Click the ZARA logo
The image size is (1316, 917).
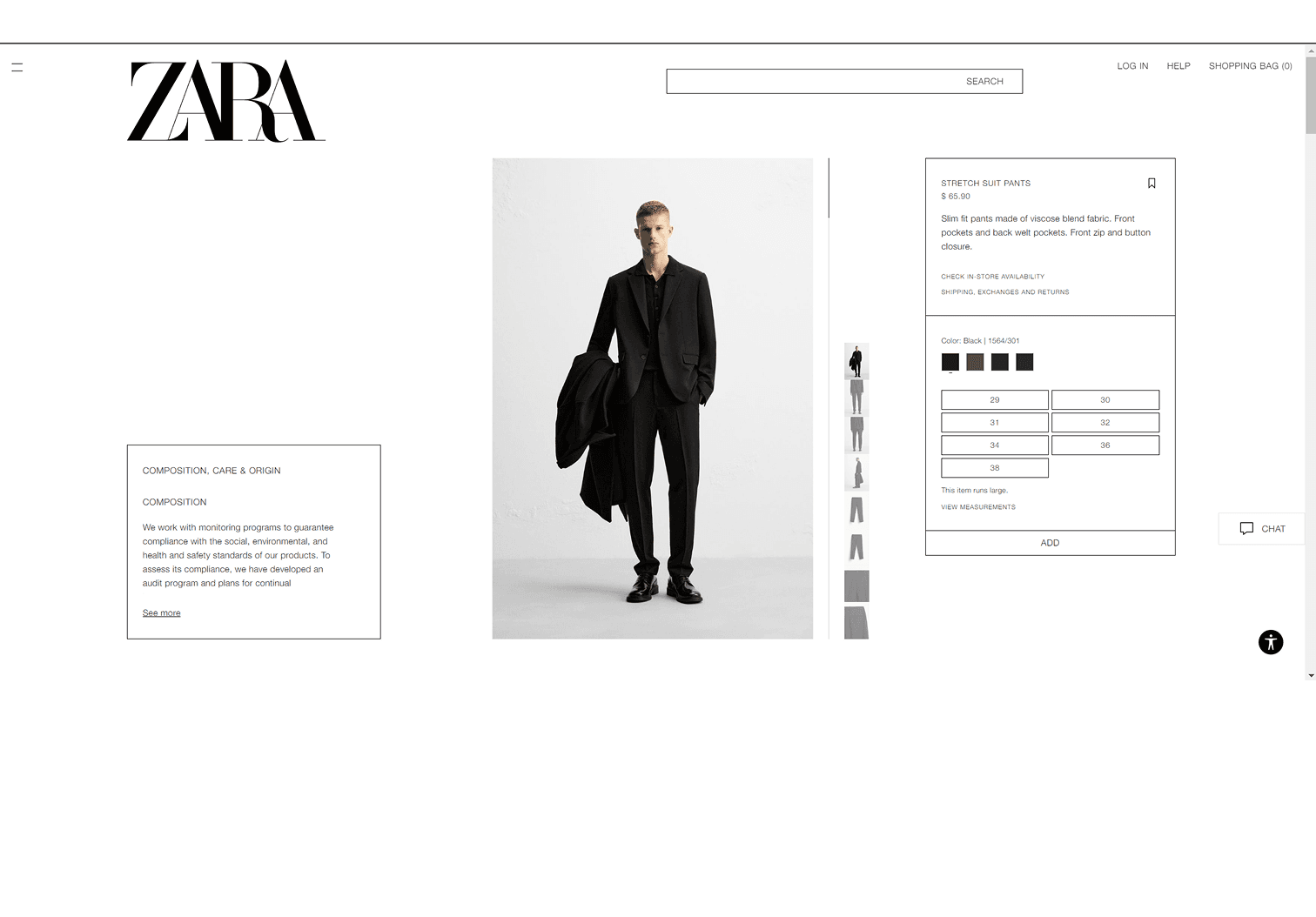[226, 101]
